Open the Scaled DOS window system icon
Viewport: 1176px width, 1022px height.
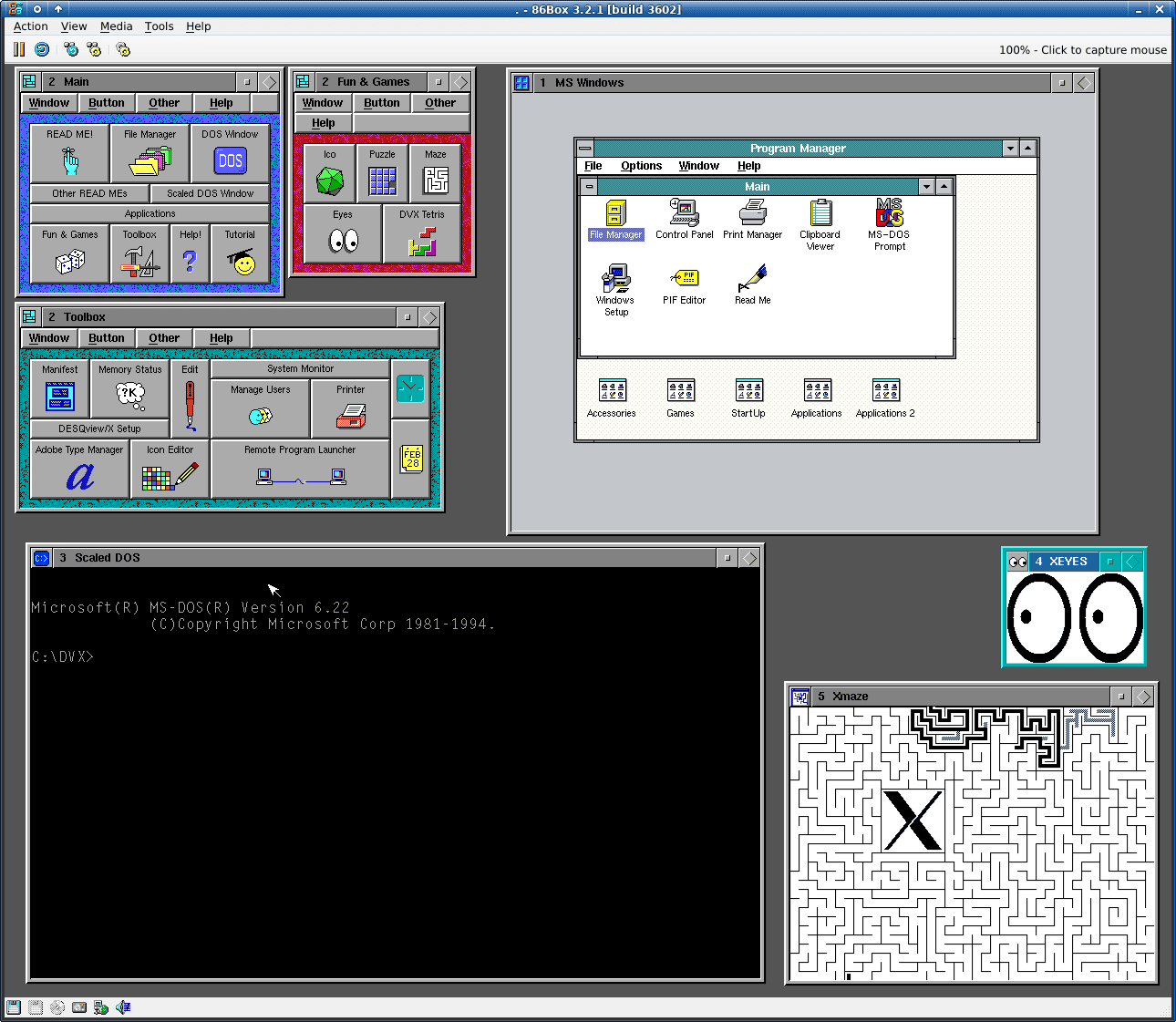pos(41,558)
